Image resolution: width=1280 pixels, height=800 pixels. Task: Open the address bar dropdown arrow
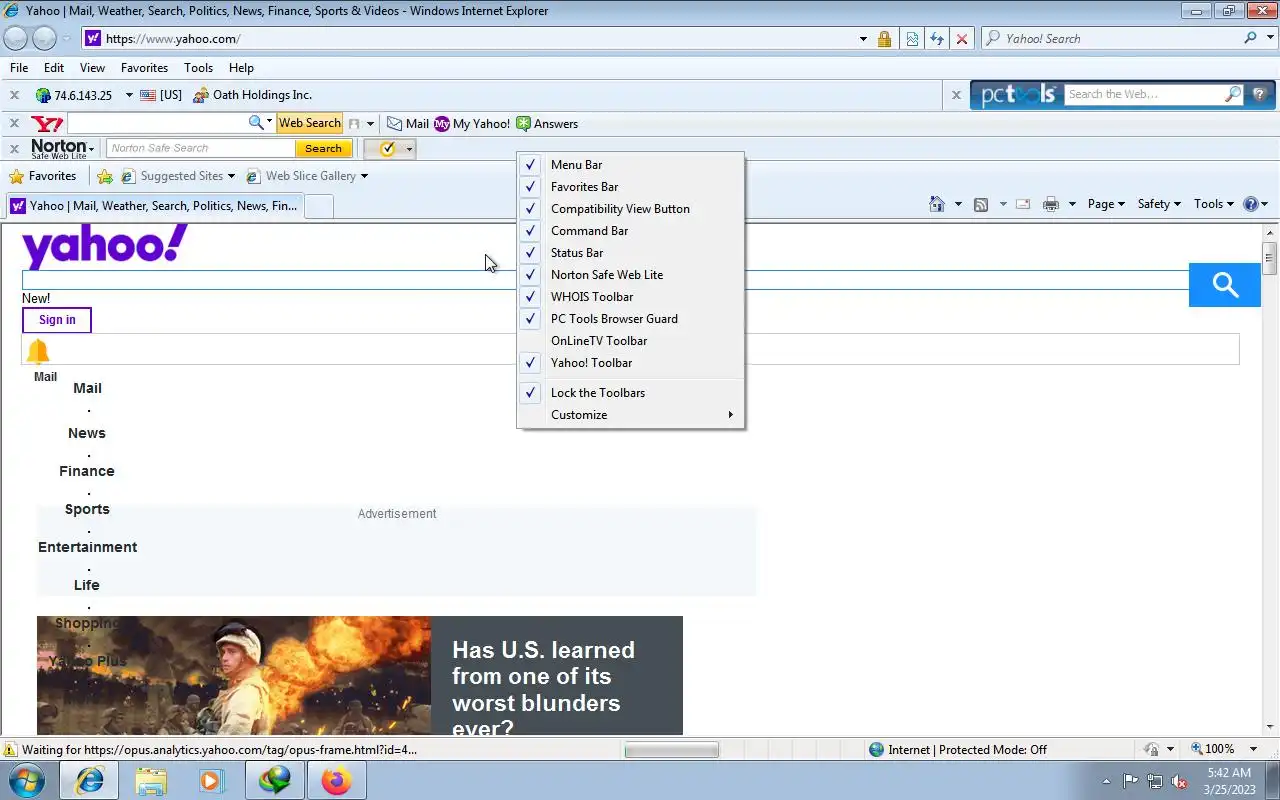tap(863, 39)
